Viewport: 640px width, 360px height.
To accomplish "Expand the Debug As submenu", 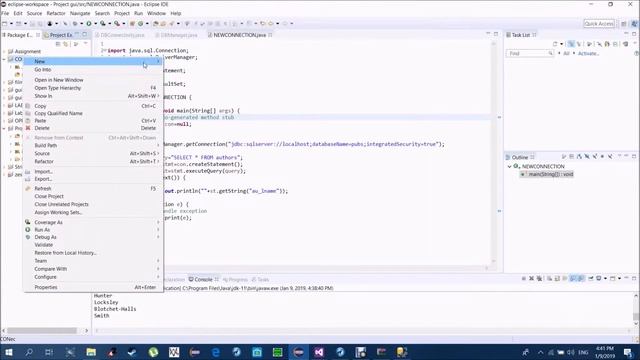I will pos(93,237).
